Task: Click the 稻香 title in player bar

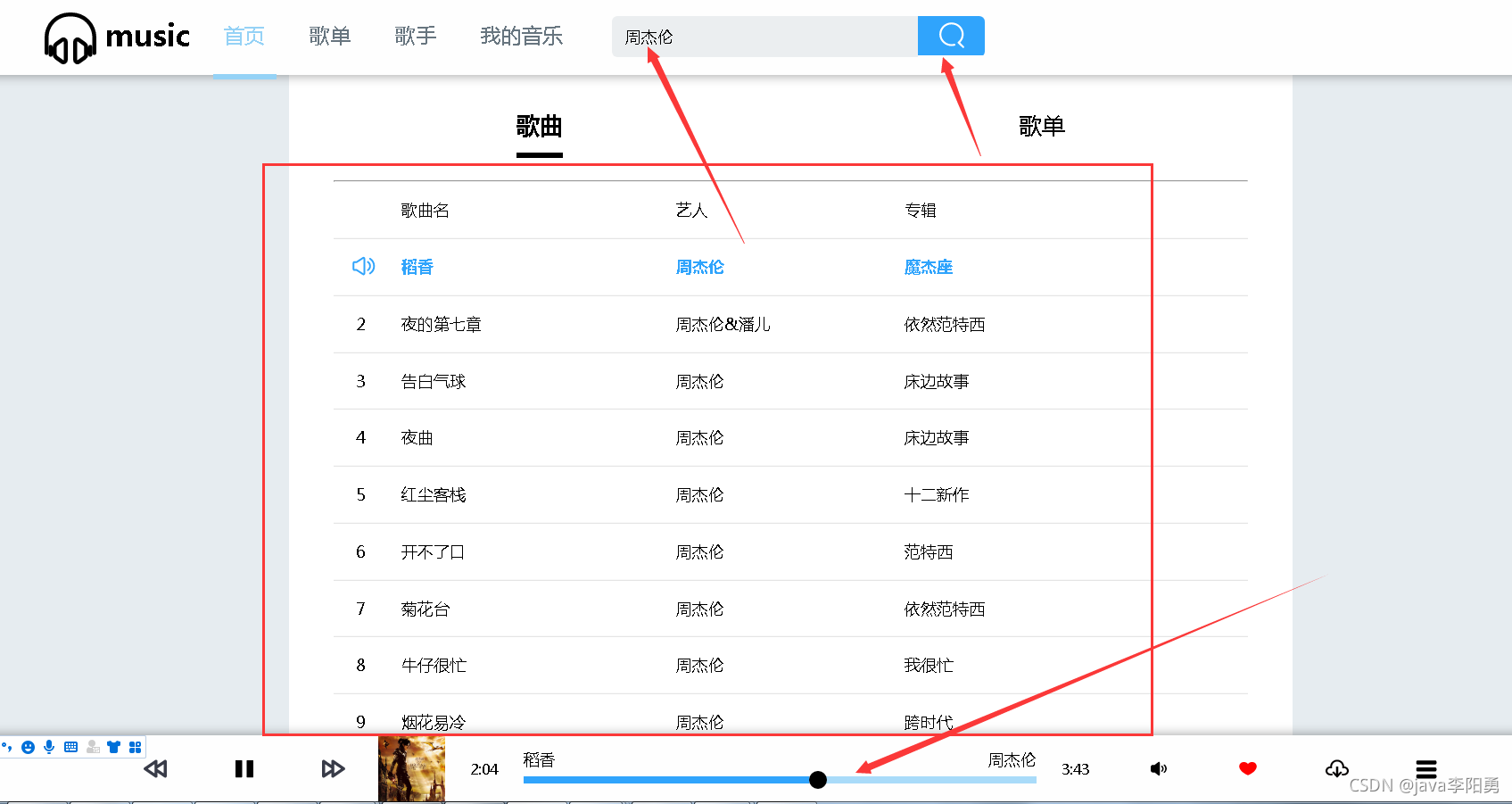Action: [x=539, y=759]
